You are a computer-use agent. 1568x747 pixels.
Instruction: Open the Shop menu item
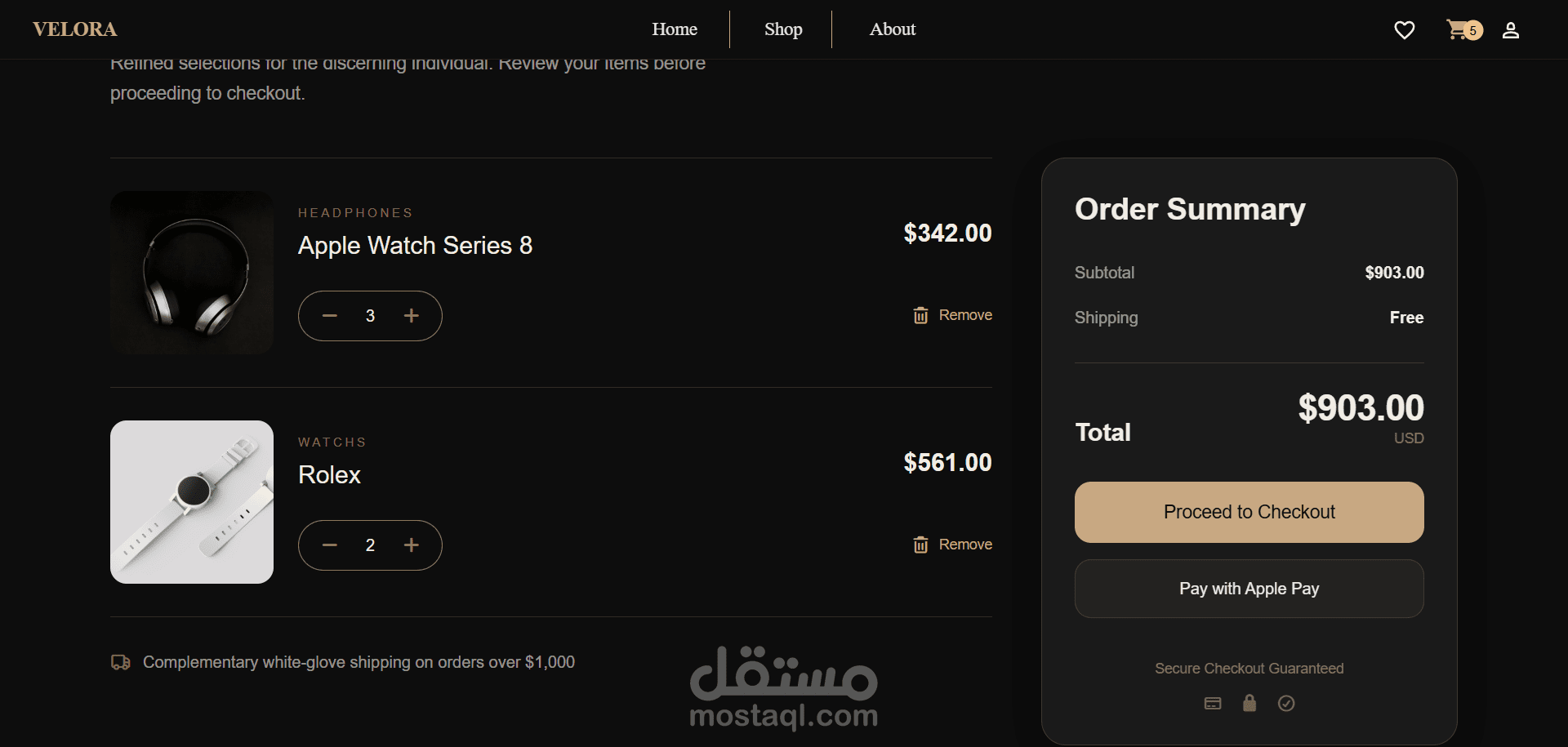click(783, 29)
